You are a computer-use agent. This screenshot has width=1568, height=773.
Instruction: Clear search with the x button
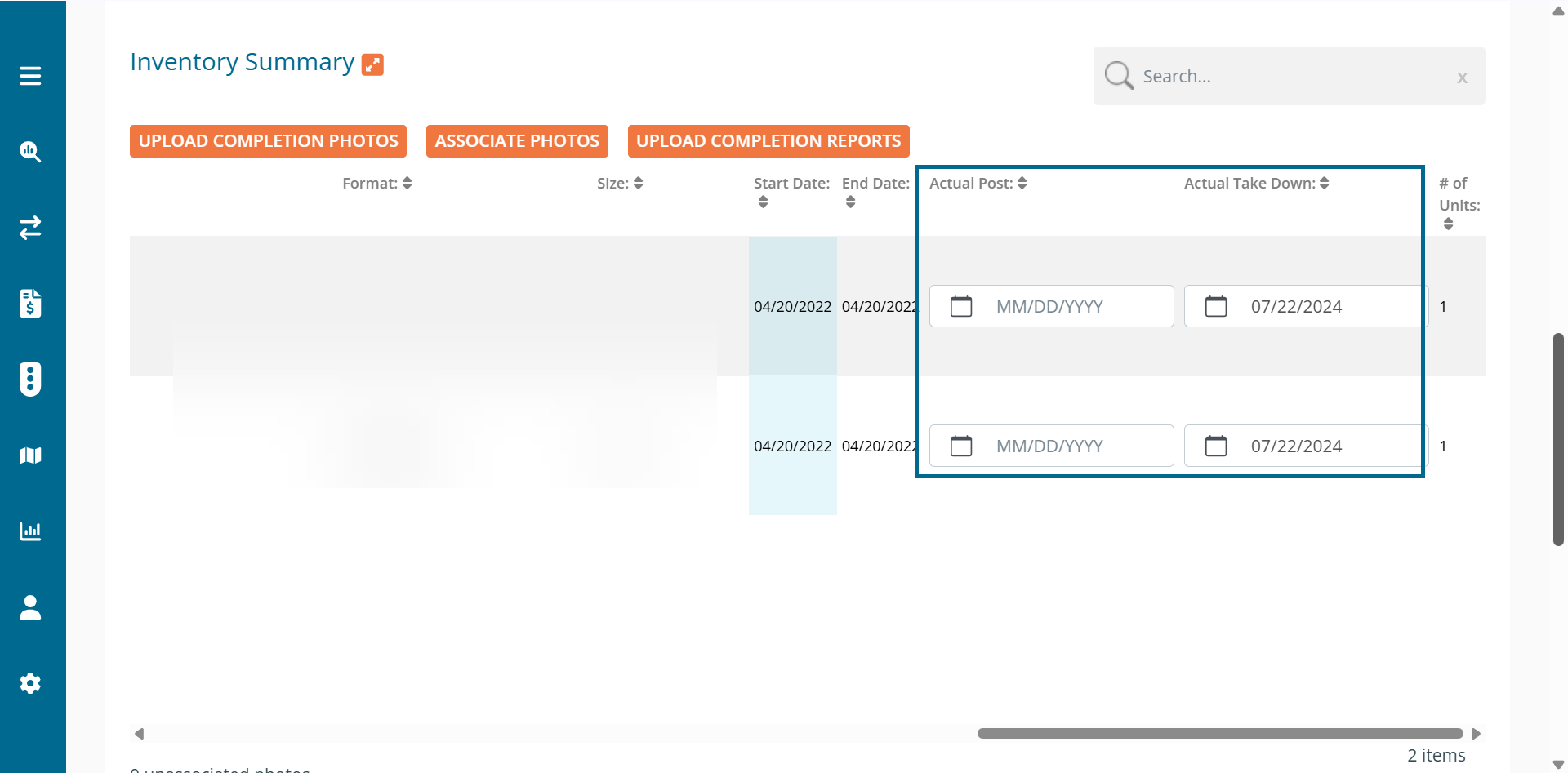pyautogui.click(x=1462, y=78)
